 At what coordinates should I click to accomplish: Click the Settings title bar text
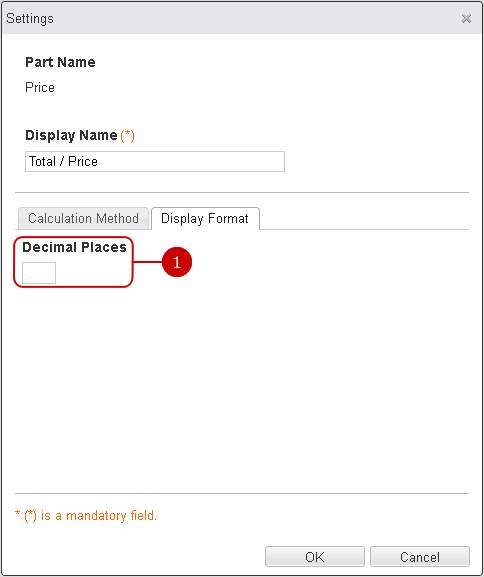[30, 18]
